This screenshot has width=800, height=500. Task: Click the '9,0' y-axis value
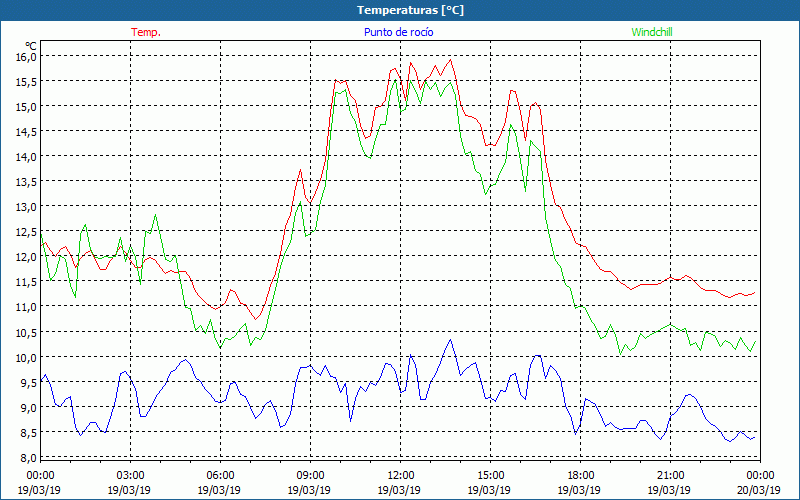point(29,408)
